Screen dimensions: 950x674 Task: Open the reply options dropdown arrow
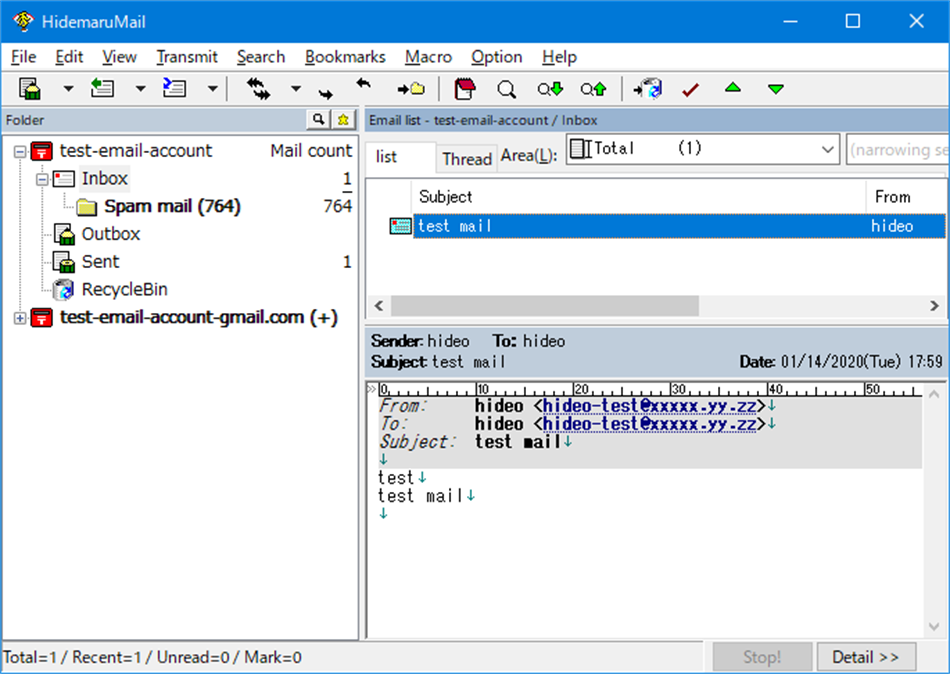(x=141, y=89)
